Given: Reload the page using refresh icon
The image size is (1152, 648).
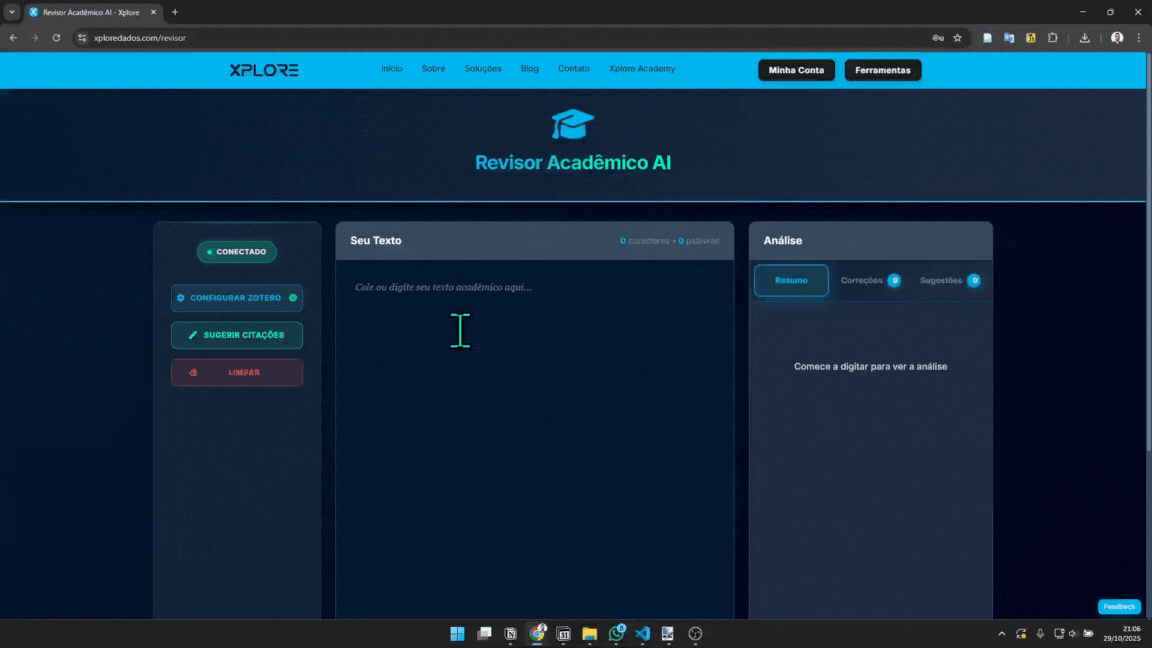Looking at the screenshot, I should tap(56, 38).
